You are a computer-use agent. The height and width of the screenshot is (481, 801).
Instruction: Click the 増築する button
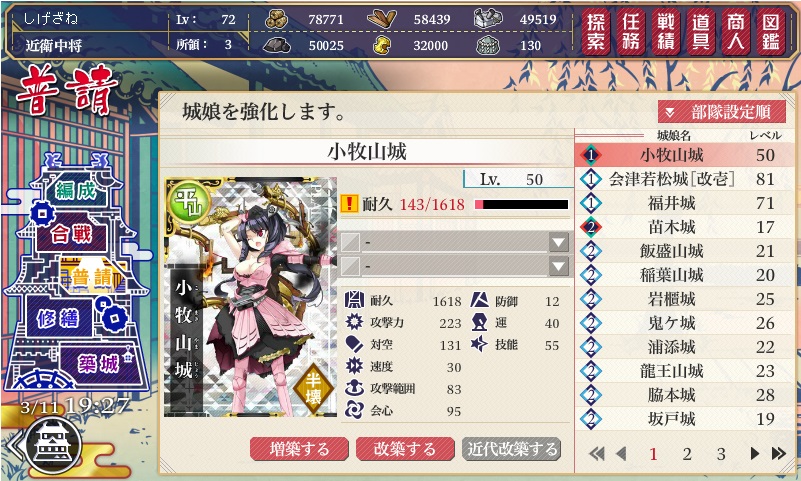[x=299, y=449]
